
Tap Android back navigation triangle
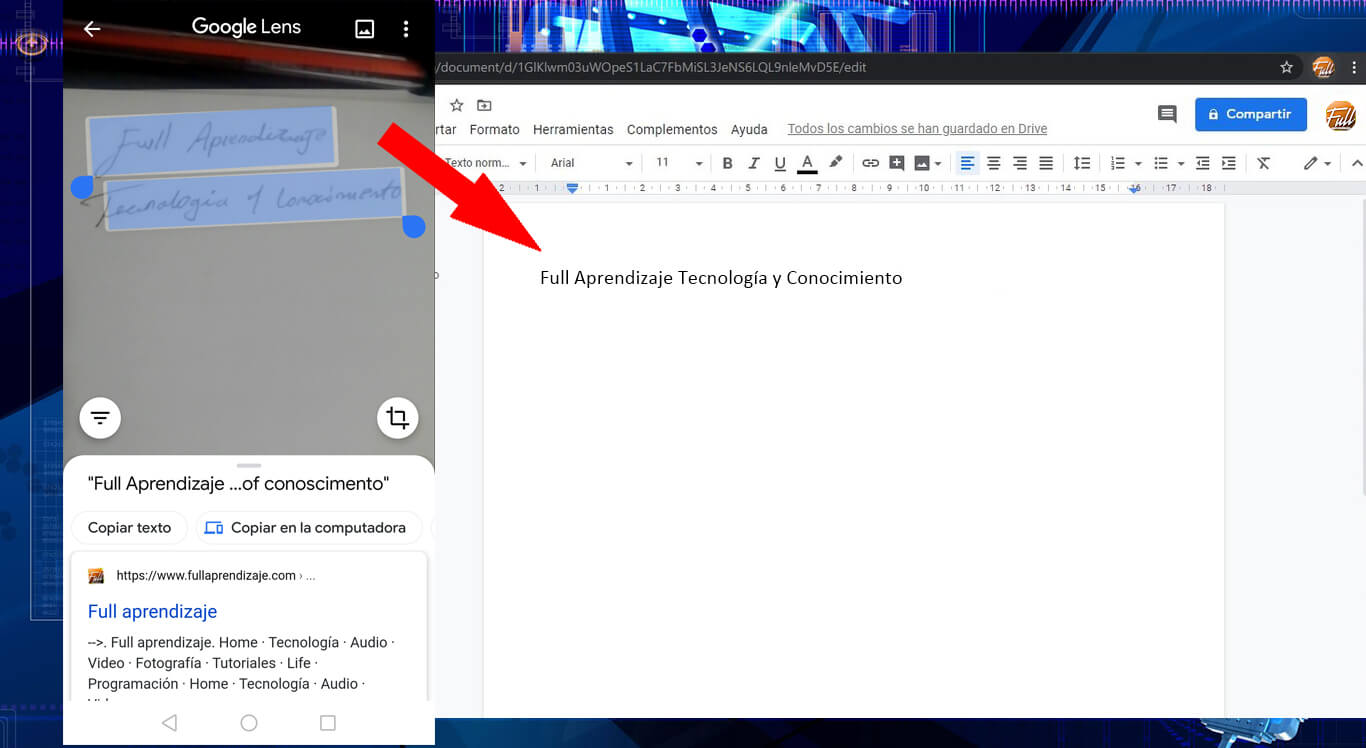pyautogui.click(x=169, y=723)
